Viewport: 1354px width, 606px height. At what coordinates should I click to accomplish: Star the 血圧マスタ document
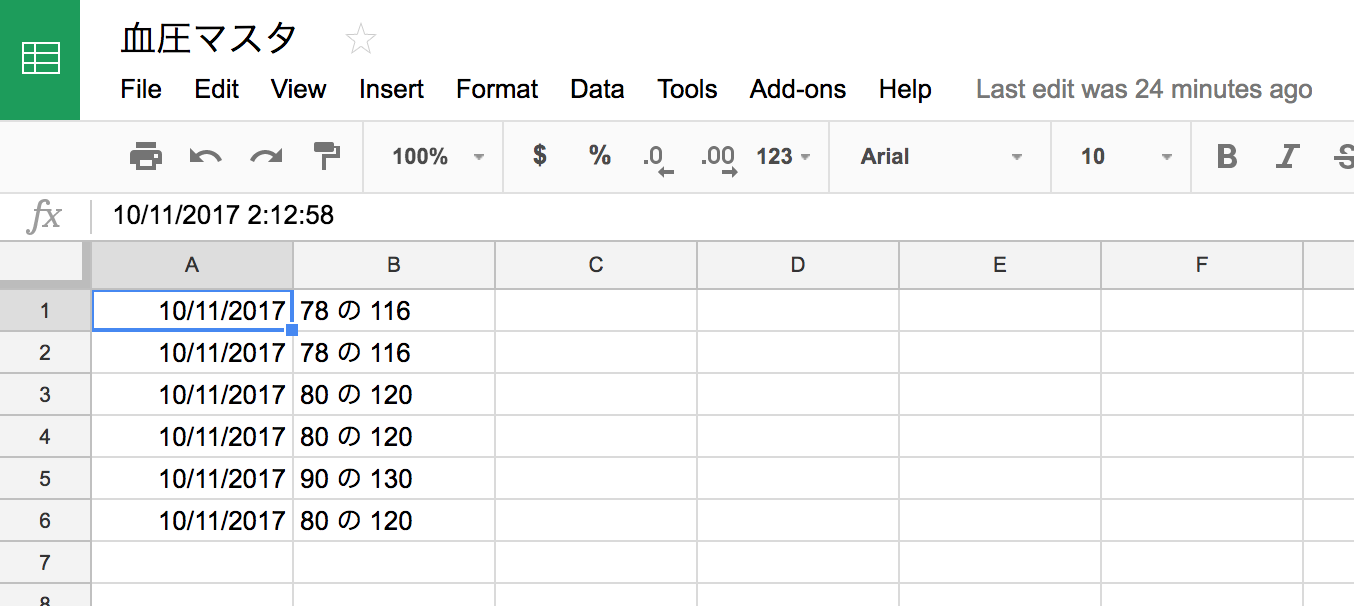(x=360, y=40)
